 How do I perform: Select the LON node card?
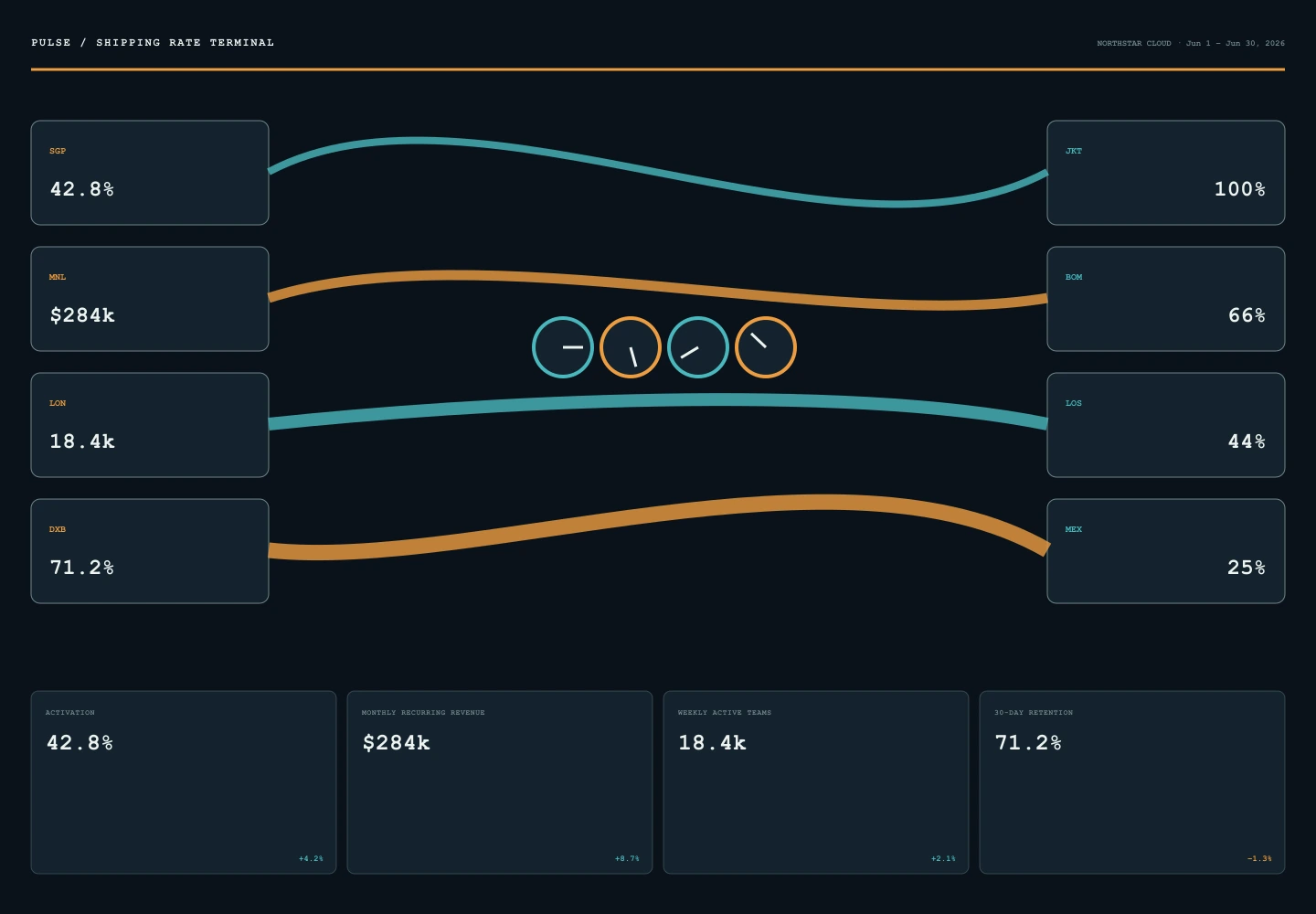(x=150, y=425)
